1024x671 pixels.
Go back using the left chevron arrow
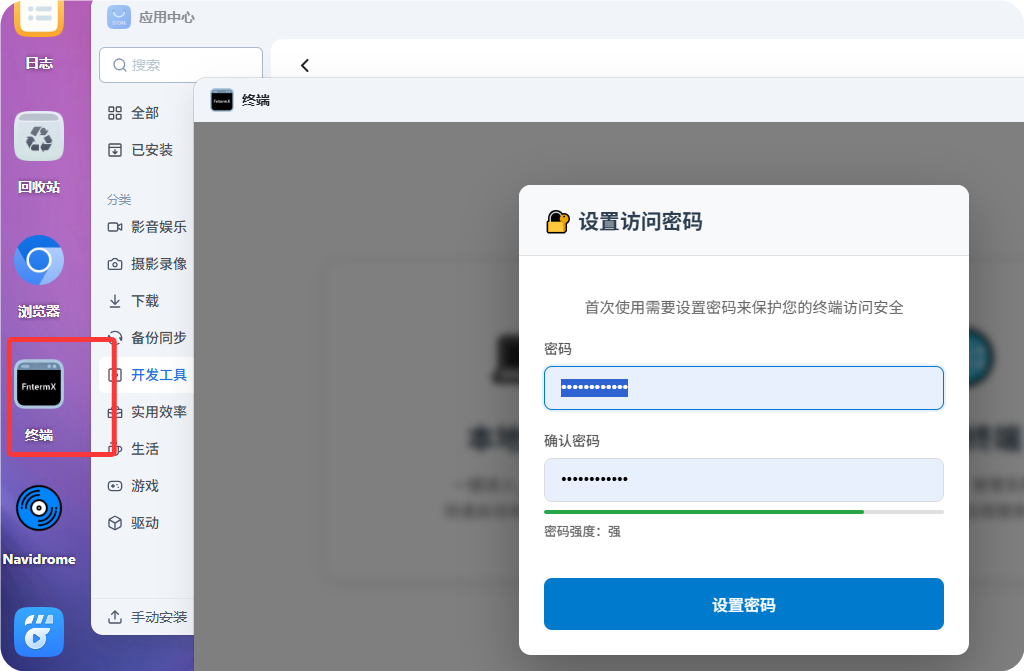coord(305,66)
